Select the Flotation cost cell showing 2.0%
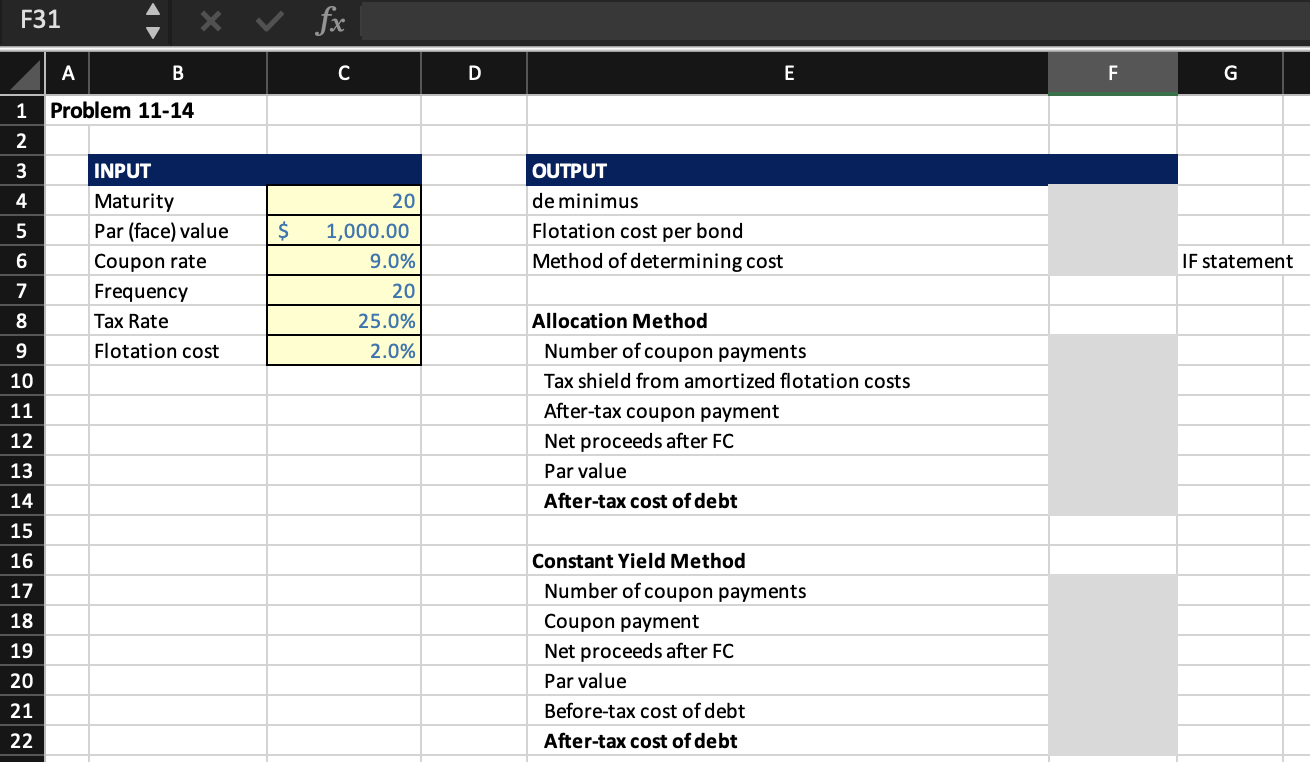This screenshot has width=1310, height=762. click(344, 351)
